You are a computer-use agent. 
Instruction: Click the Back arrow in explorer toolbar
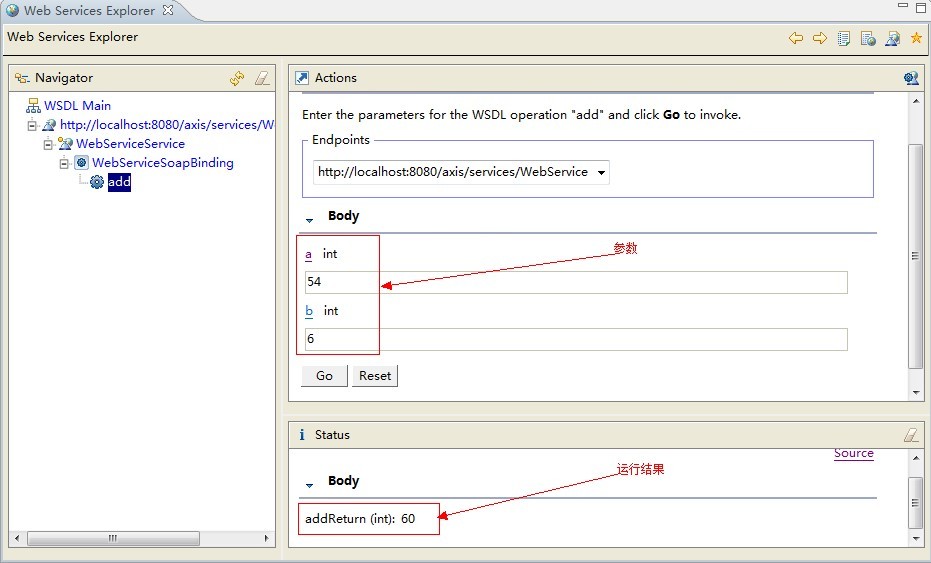pyautogui.click(x=796, y=38)
